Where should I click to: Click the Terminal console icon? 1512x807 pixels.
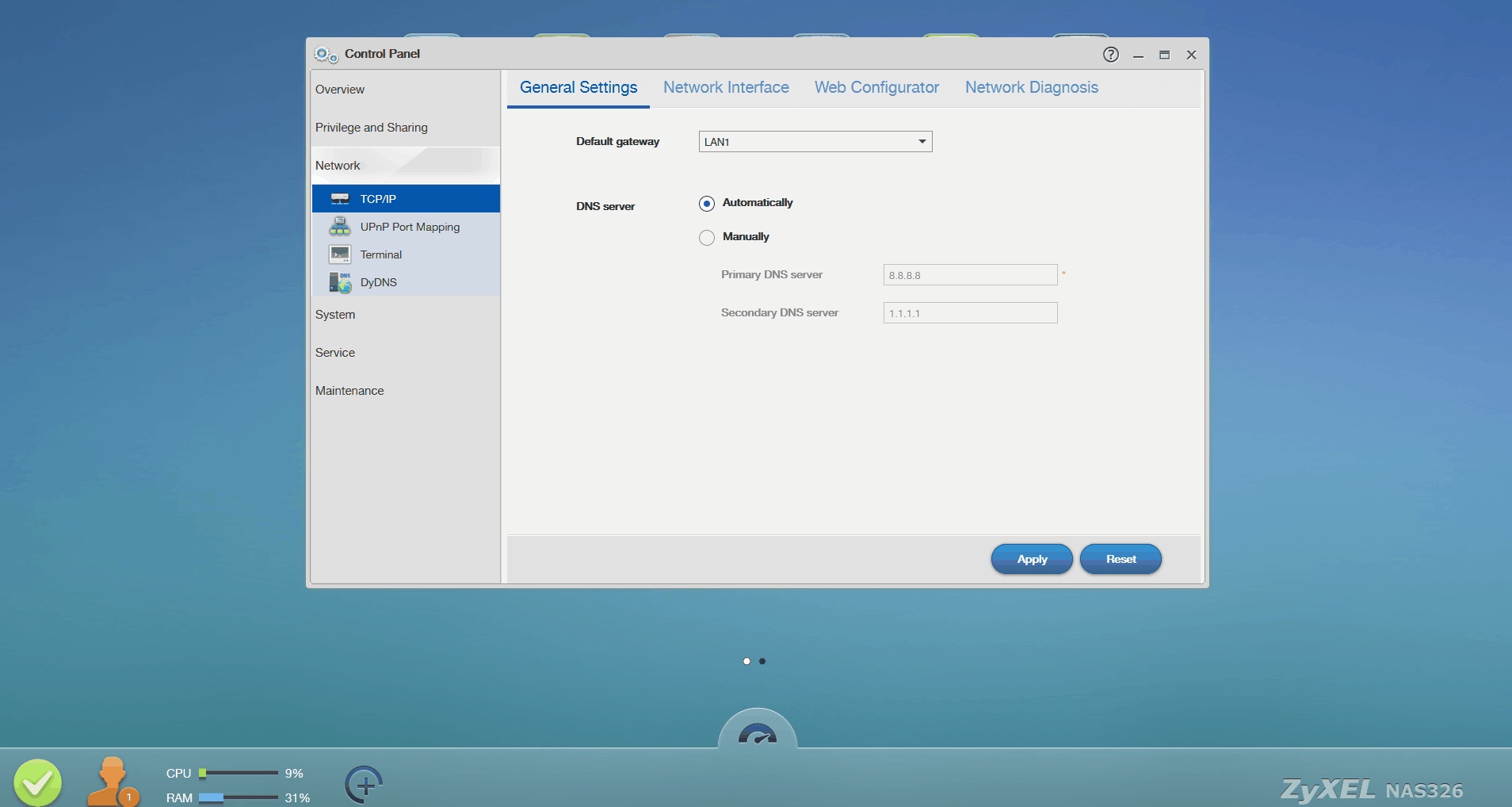[340, 254]
